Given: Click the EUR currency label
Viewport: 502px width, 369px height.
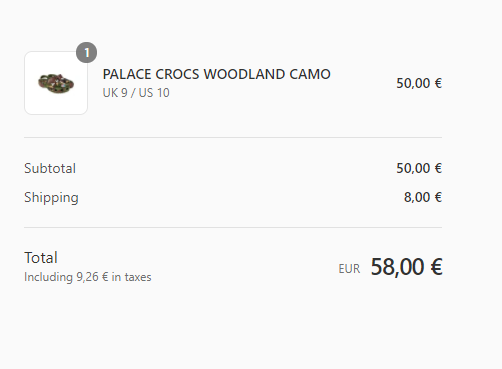Looking at the screenshot, I should coord(349,269).
